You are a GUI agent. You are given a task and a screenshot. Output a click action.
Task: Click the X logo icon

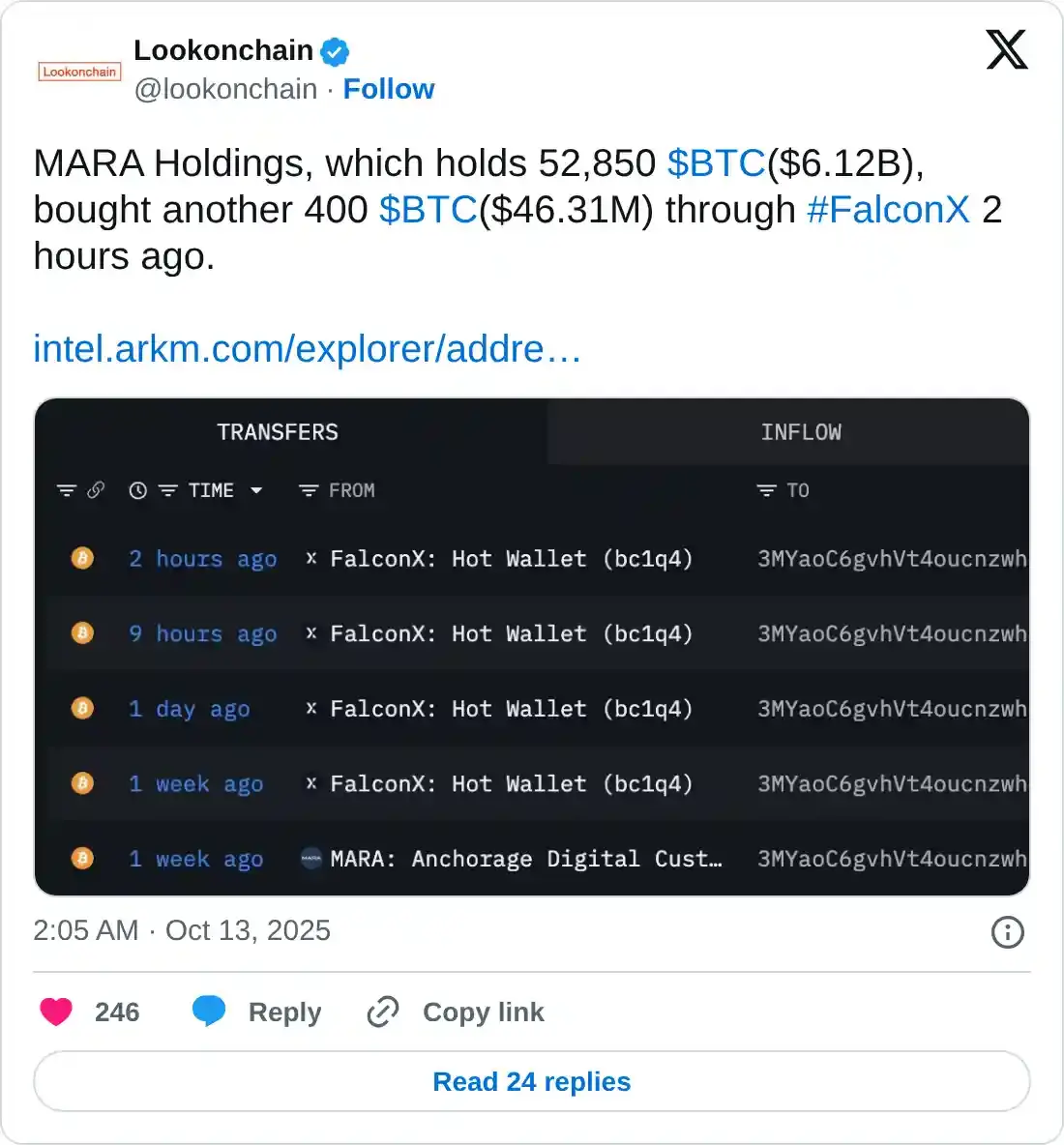tap(1006, 50)
